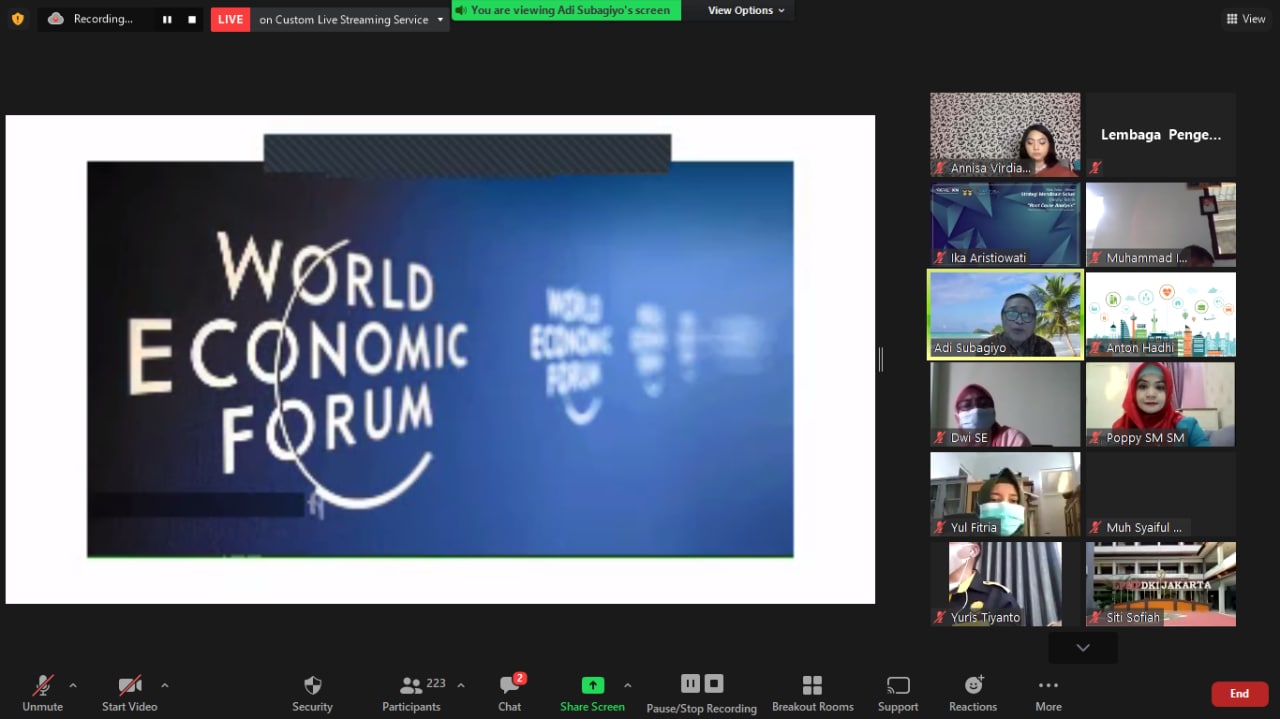Expand View Options dropdown
1280x719 pixels.
pos(746,10)
